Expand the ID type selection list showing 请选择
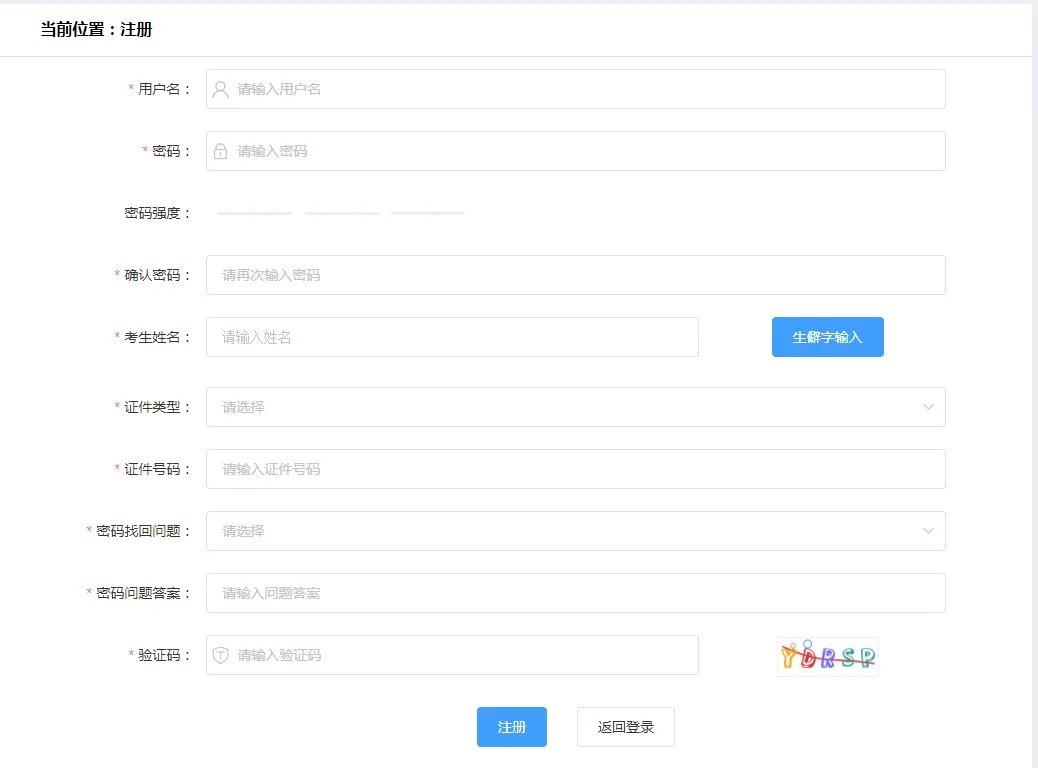 point(575,407)
